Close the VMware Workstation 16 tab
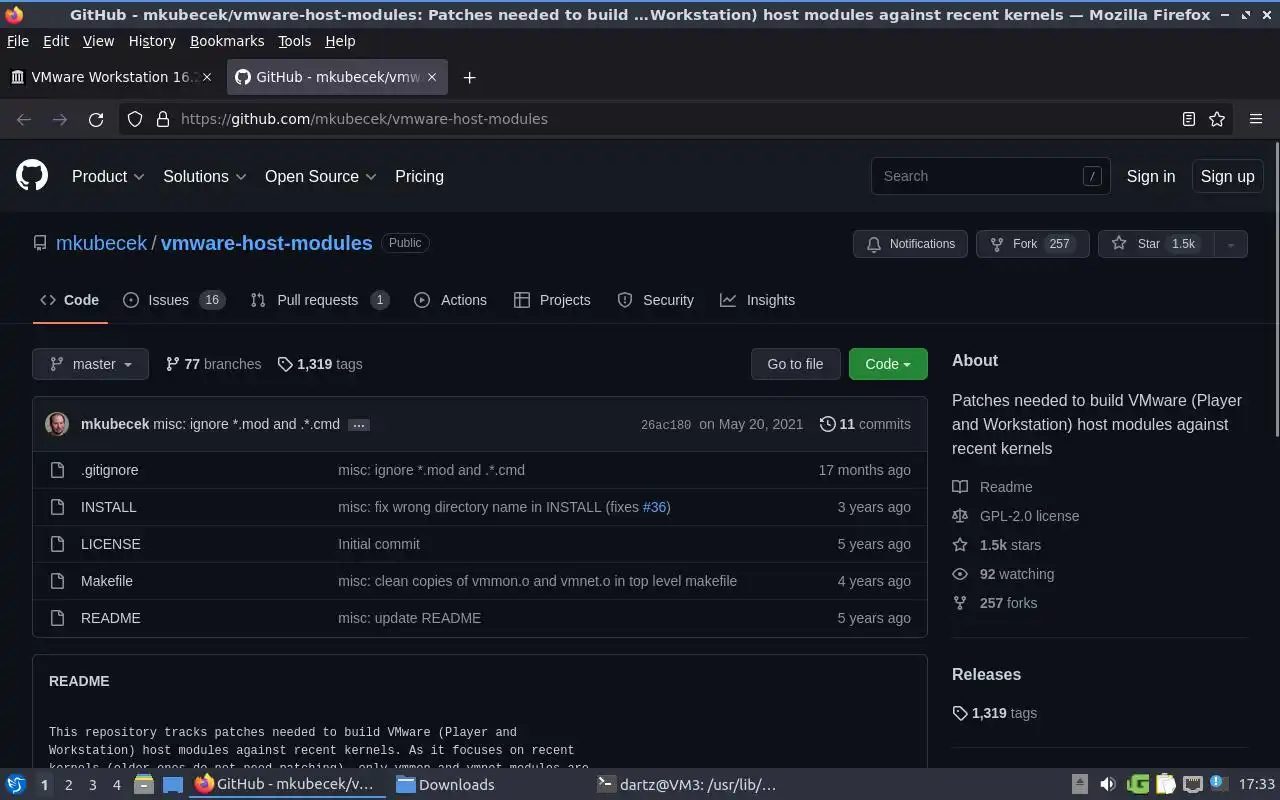This screenshot has height=800, width=1280. [208, 77]
